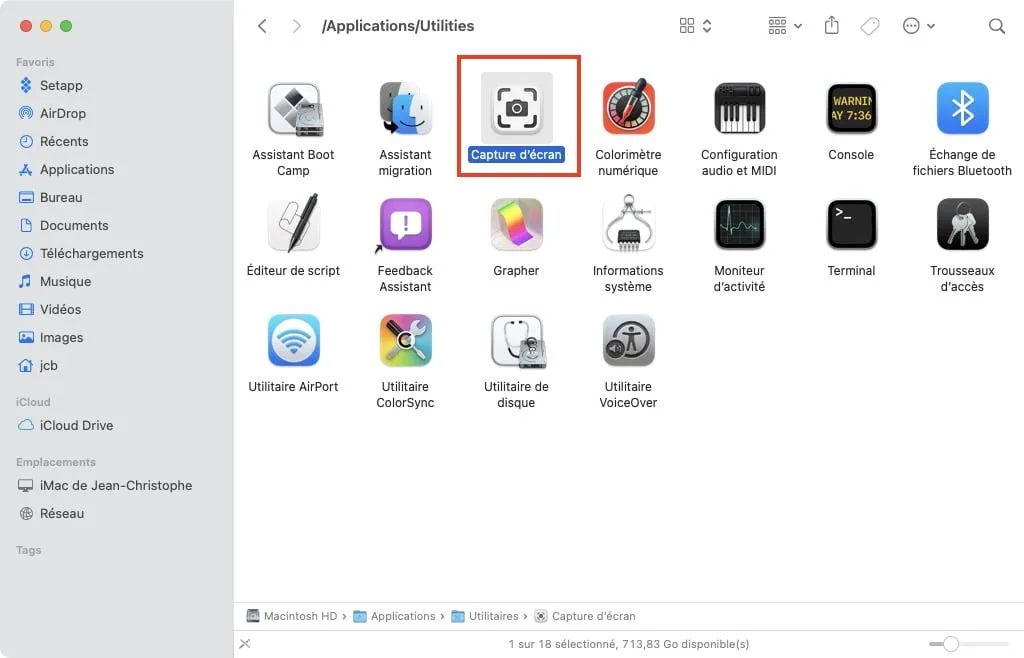Select the Utilitaire AirPort icon

[x=294, y=341]
